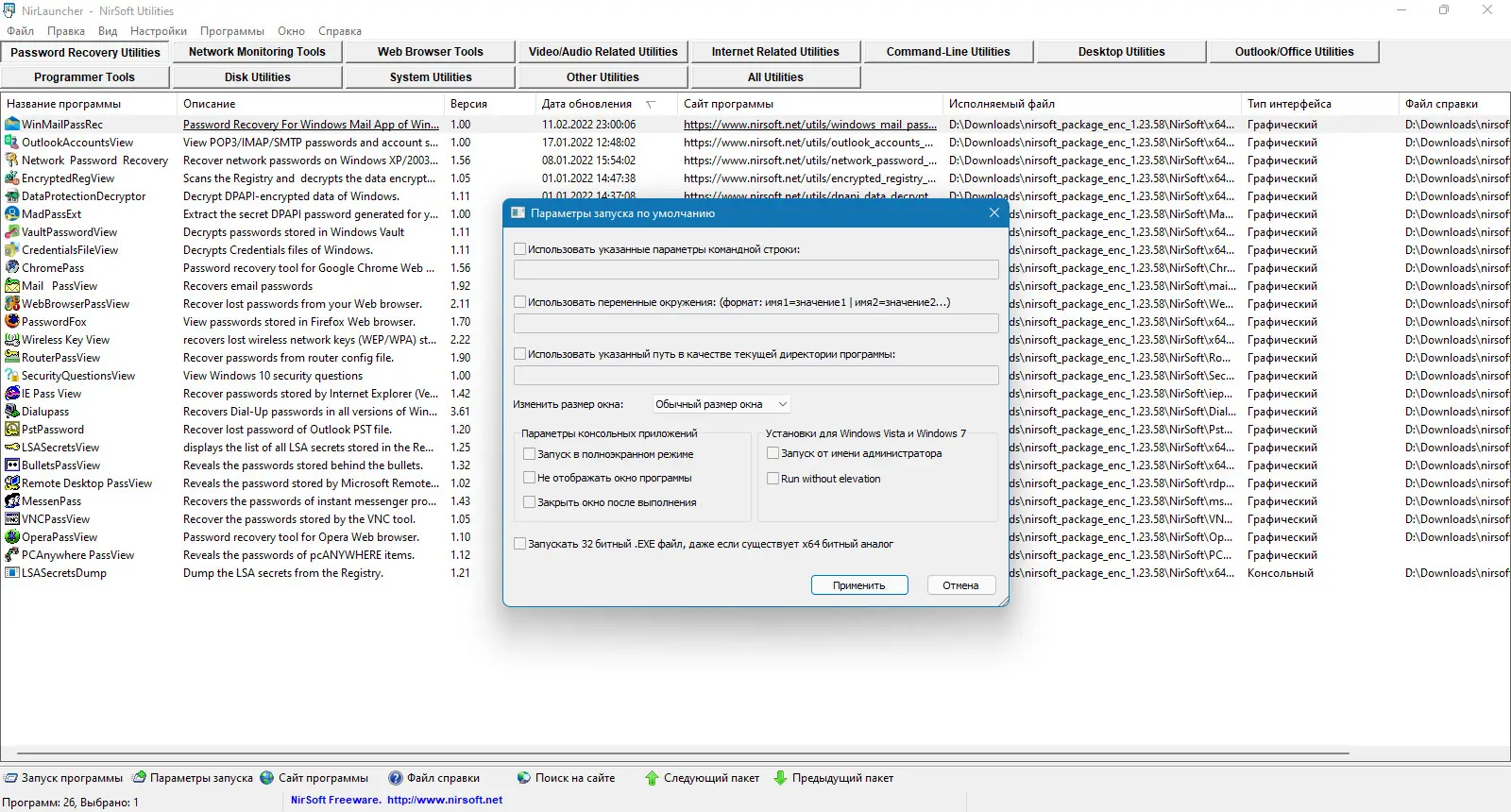This screenshot has height=812, width=1511.
Task: Click the Wireless Key View icon
Action: coord(12,340)
